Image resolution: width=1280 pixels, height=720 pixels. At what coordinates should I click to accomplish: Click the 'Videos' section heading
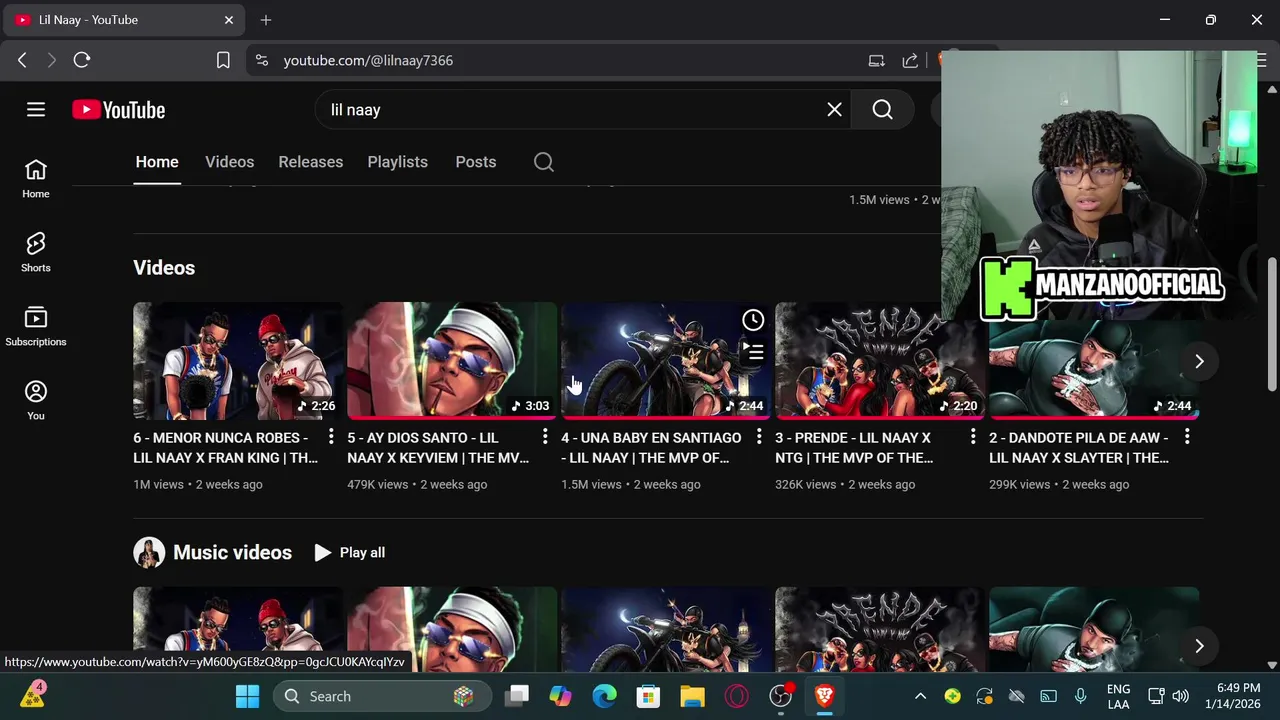[x=164, y=268]
